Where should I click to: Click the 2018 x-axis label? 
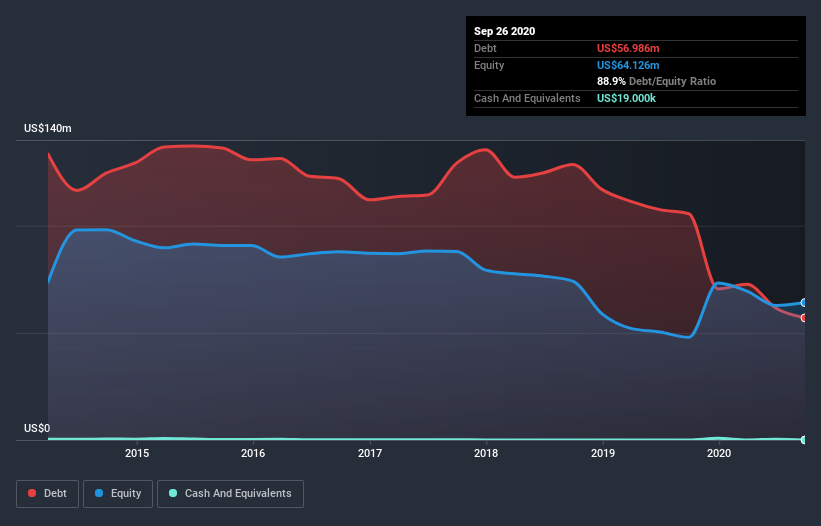[486, 453]
